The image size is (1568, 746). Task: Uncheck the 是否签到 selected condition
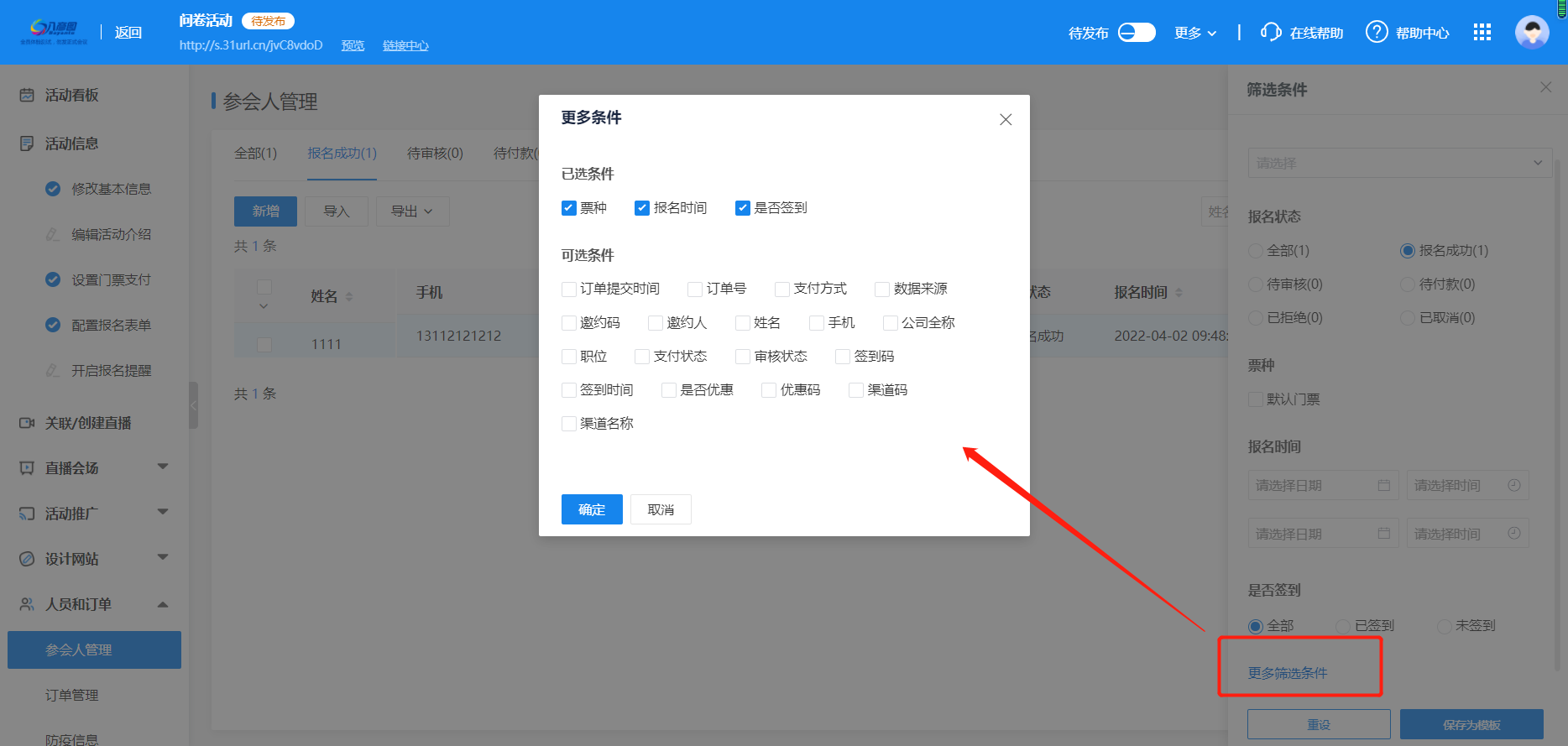click(743, 208)
